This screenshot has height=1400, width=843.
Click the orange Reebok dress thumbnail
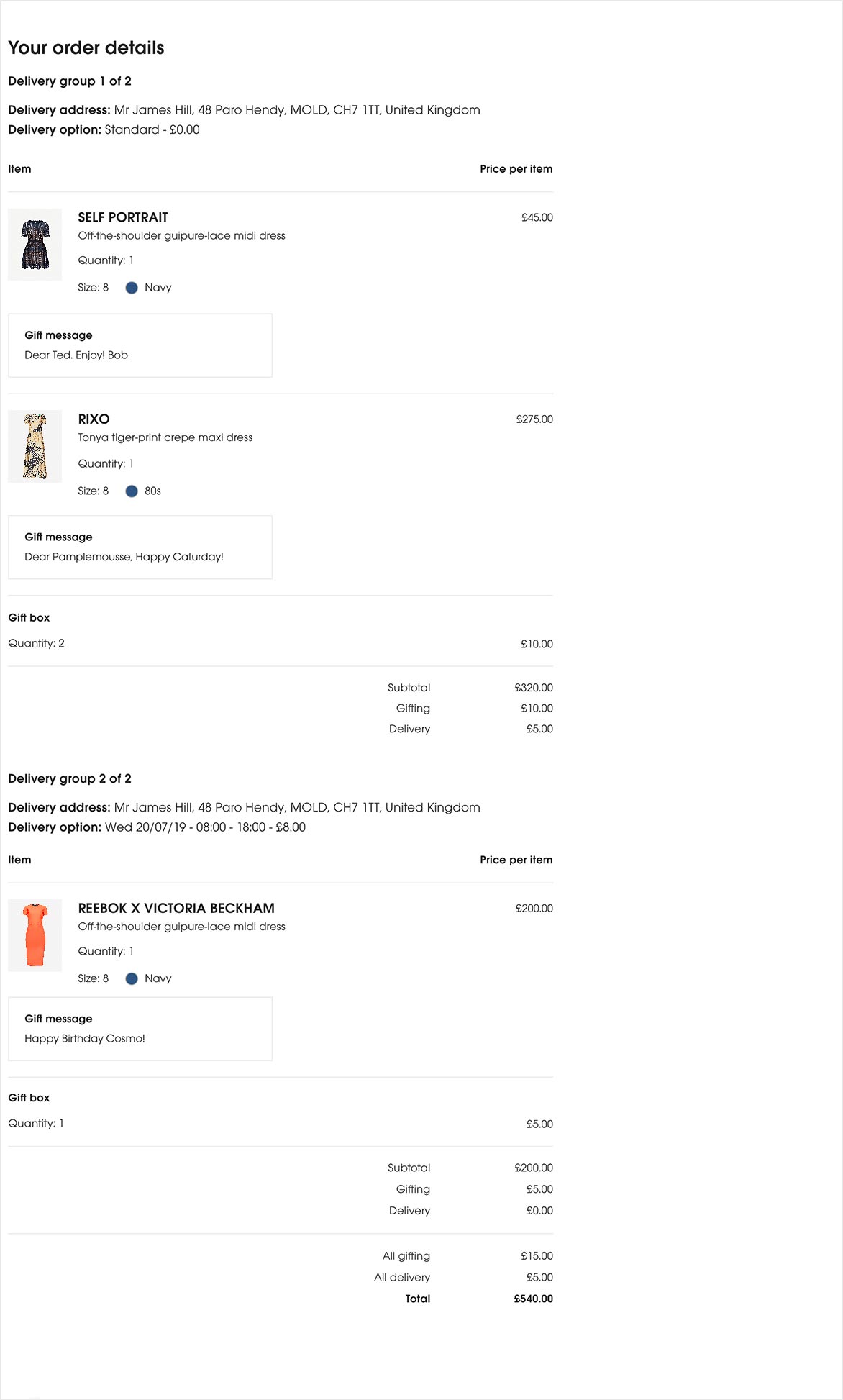pos(35,935)
